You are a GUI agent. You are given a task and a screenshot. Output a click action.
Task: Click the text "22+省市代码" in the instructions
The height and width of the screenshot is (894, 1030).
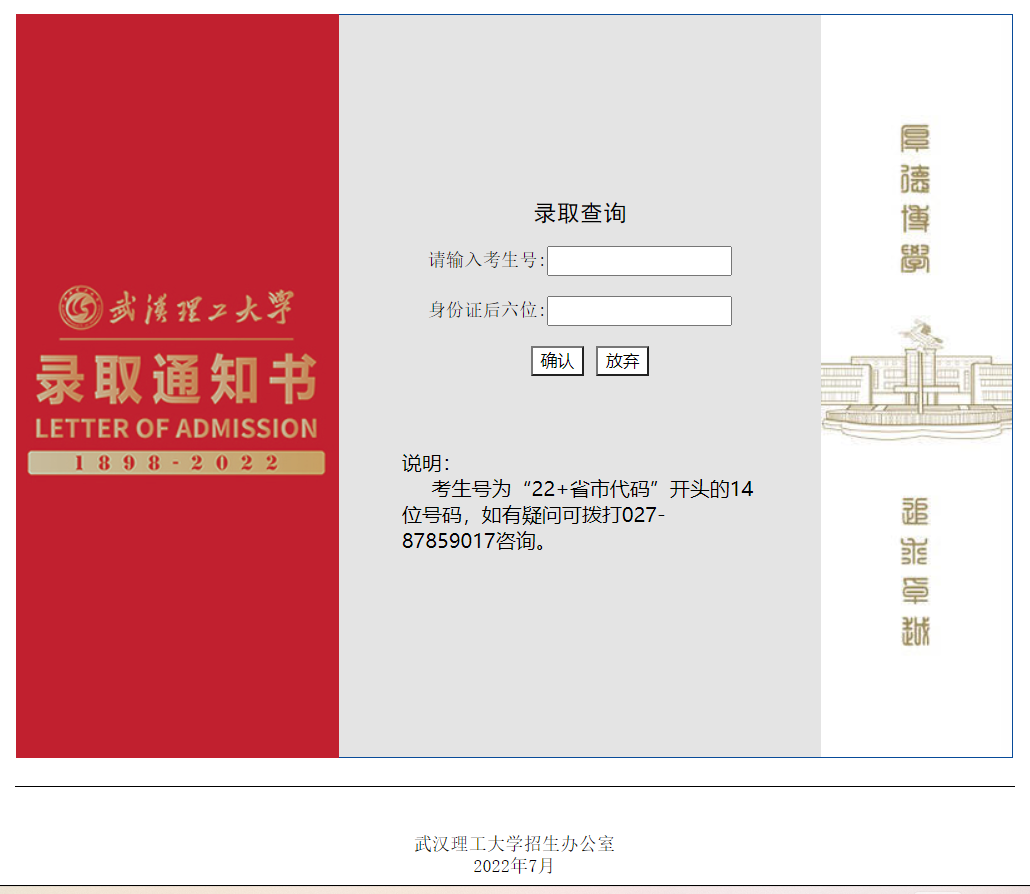point(591,489)
